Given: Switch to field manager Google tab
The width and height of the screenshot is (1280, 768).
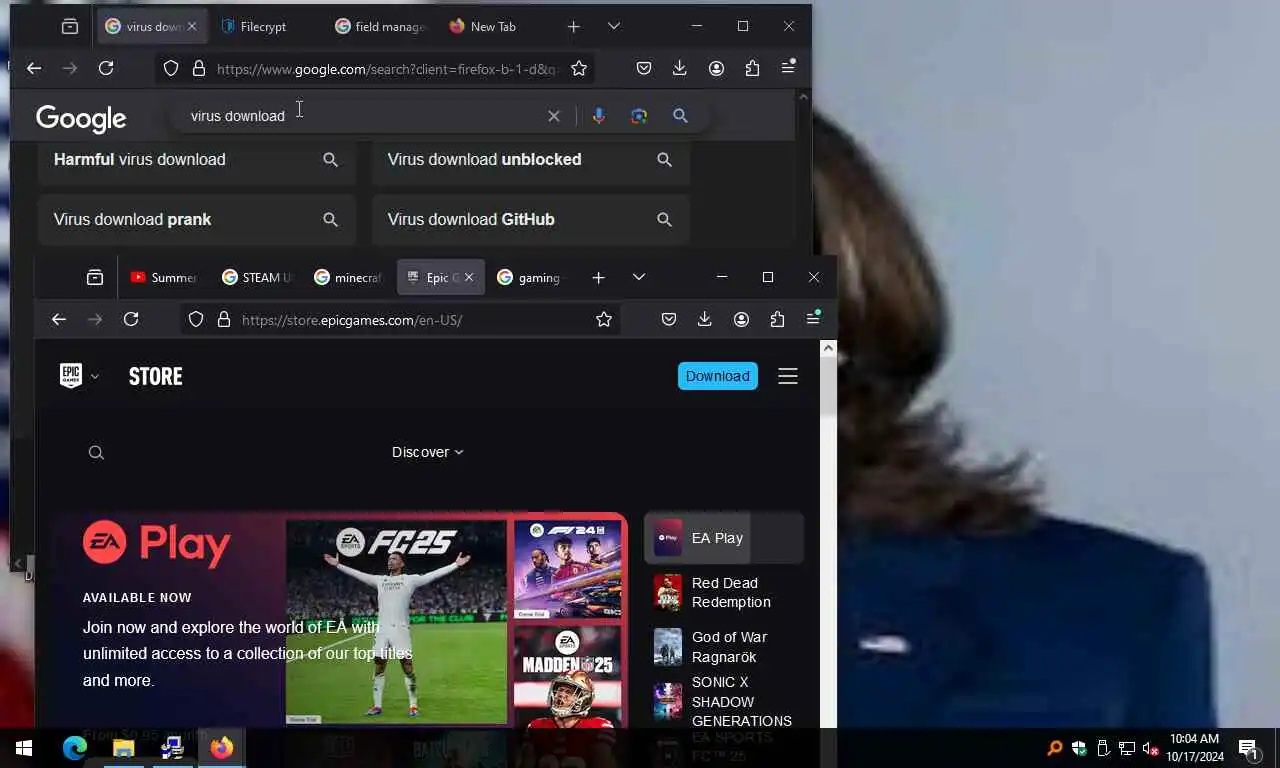Looking at the screenshot, I should click(380, 27).
